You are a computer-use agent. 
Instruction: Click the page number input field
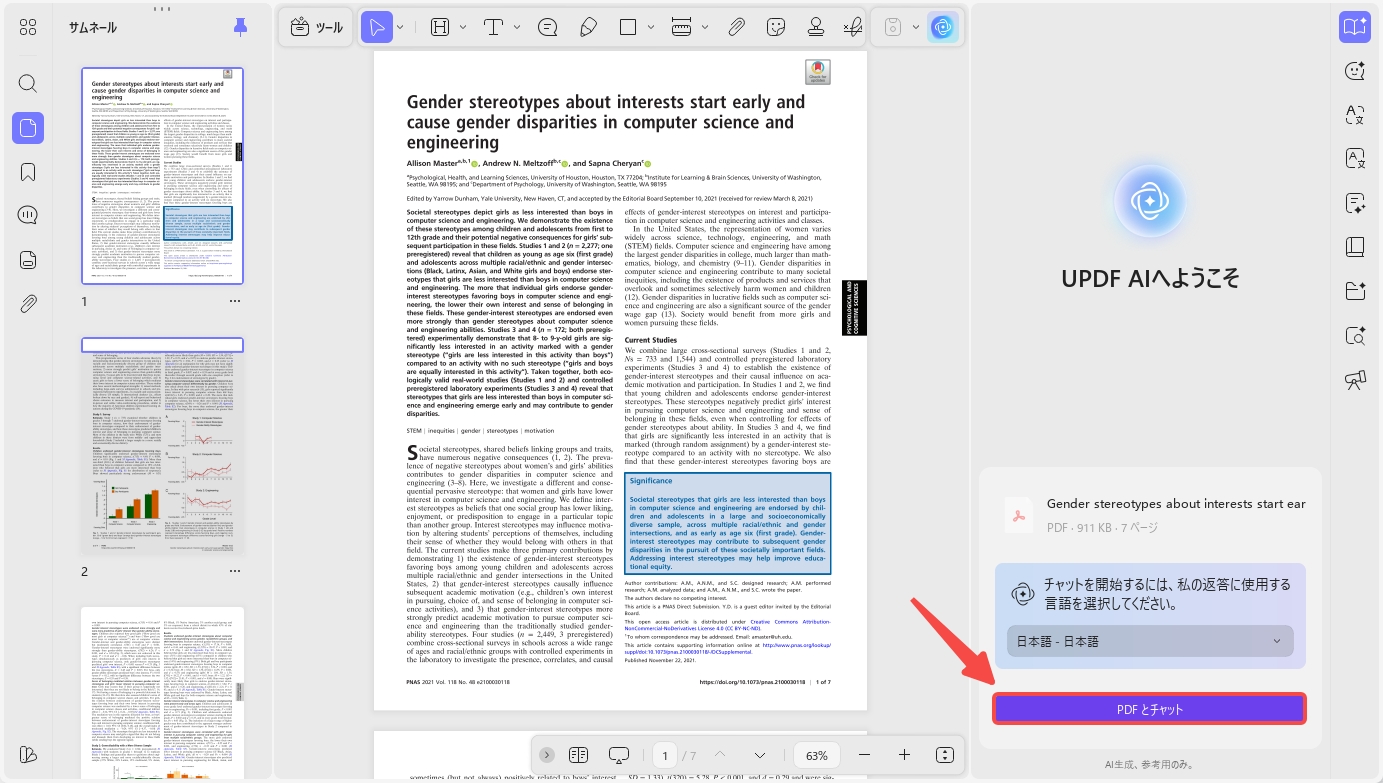tap(666, 755)
